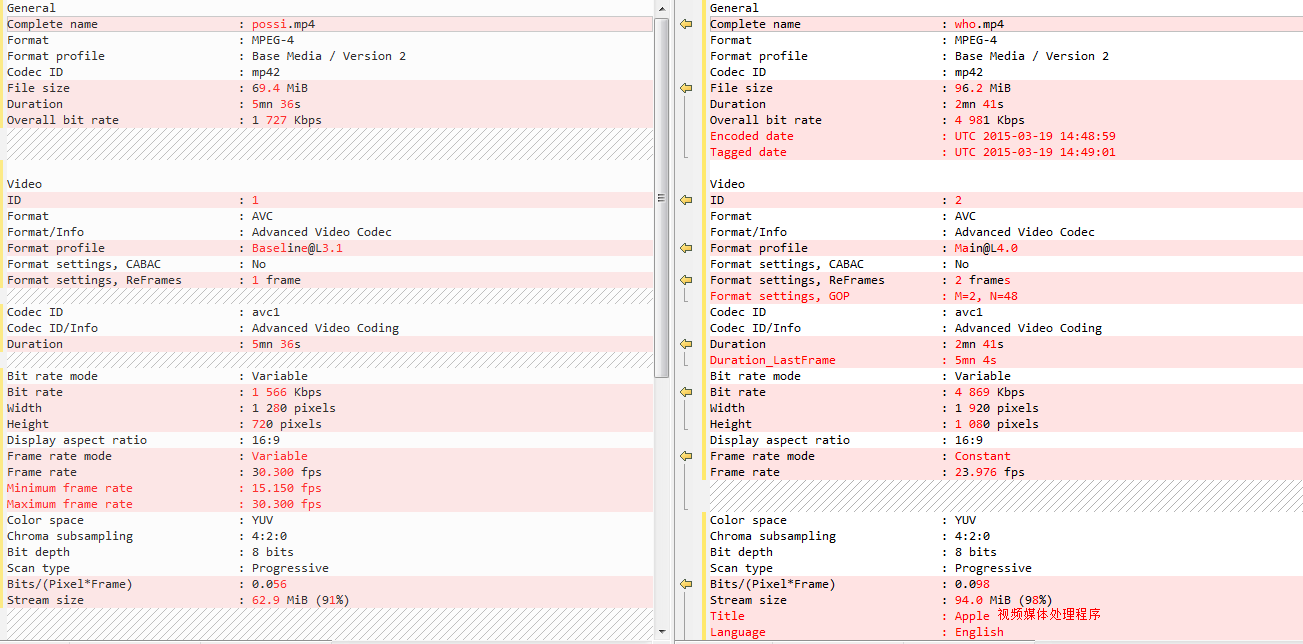Click the Apple 视频媒体处理程序 title value
1303x644 pixels.
1028,616
